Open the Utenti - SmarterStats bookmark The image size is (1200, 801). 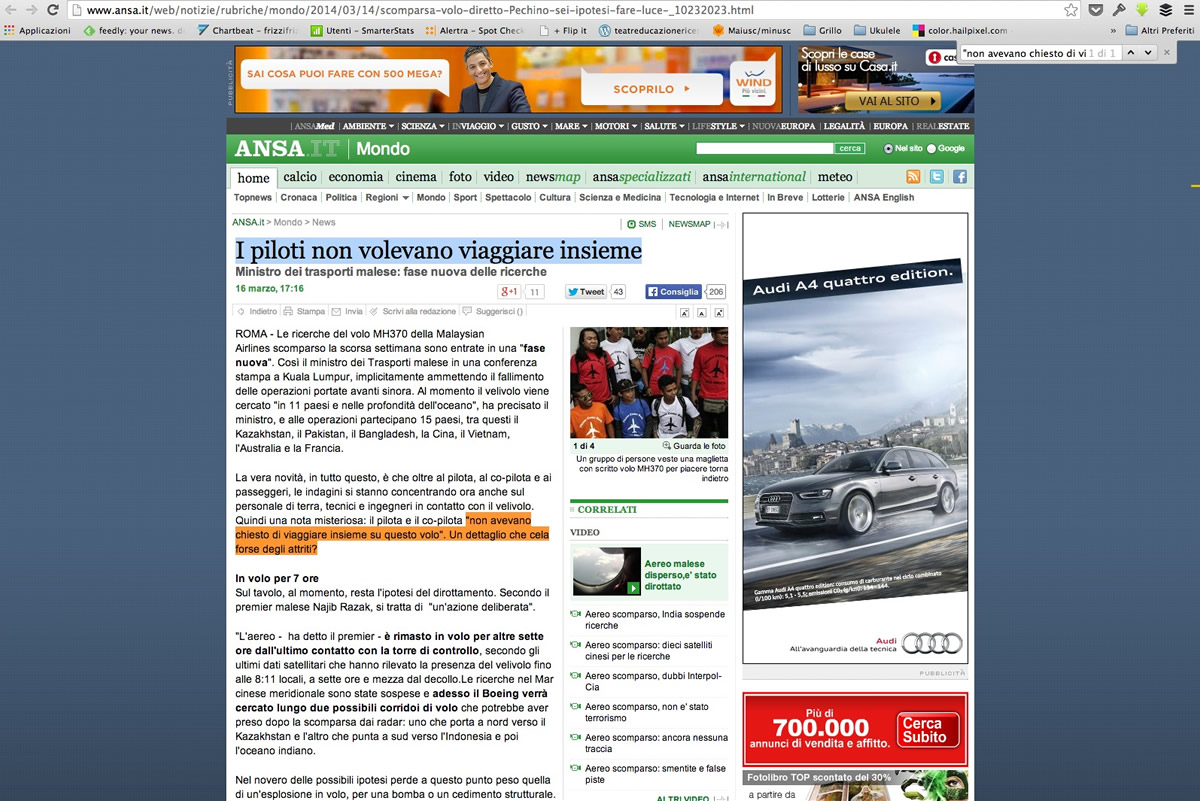pos(361,31)
